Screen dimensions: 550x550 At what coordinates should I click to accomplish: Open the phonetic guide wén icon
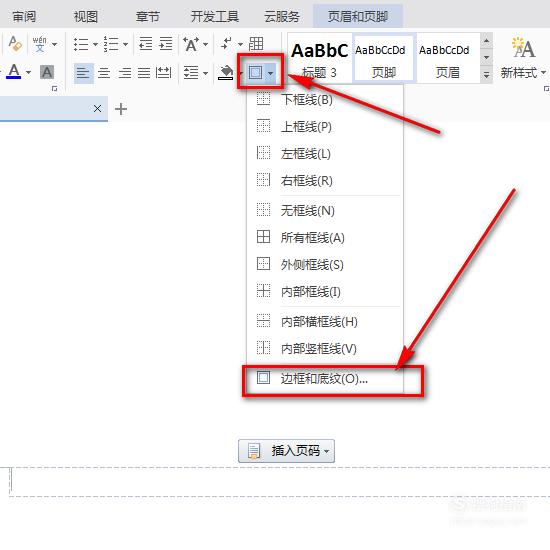point(39,44)
